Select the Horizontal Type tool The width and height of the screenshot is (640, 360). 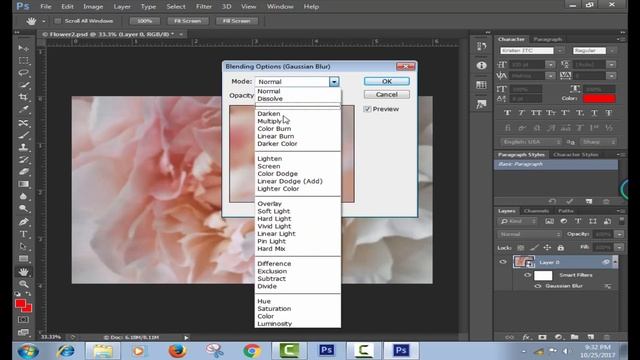(x=23, y=234)
